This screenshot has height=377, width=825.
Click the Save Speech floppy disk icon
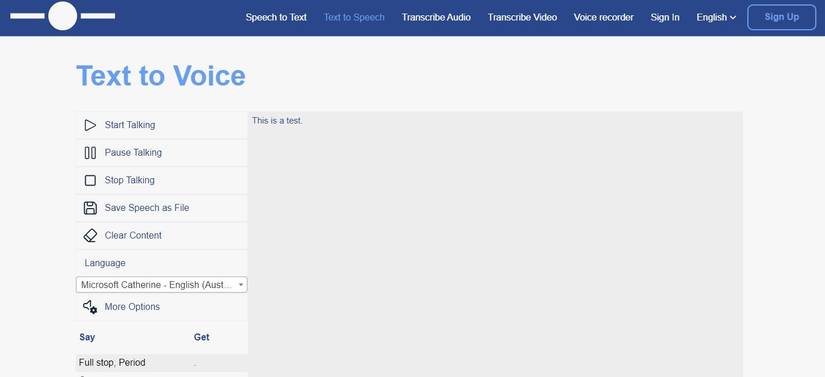[90, 208]
